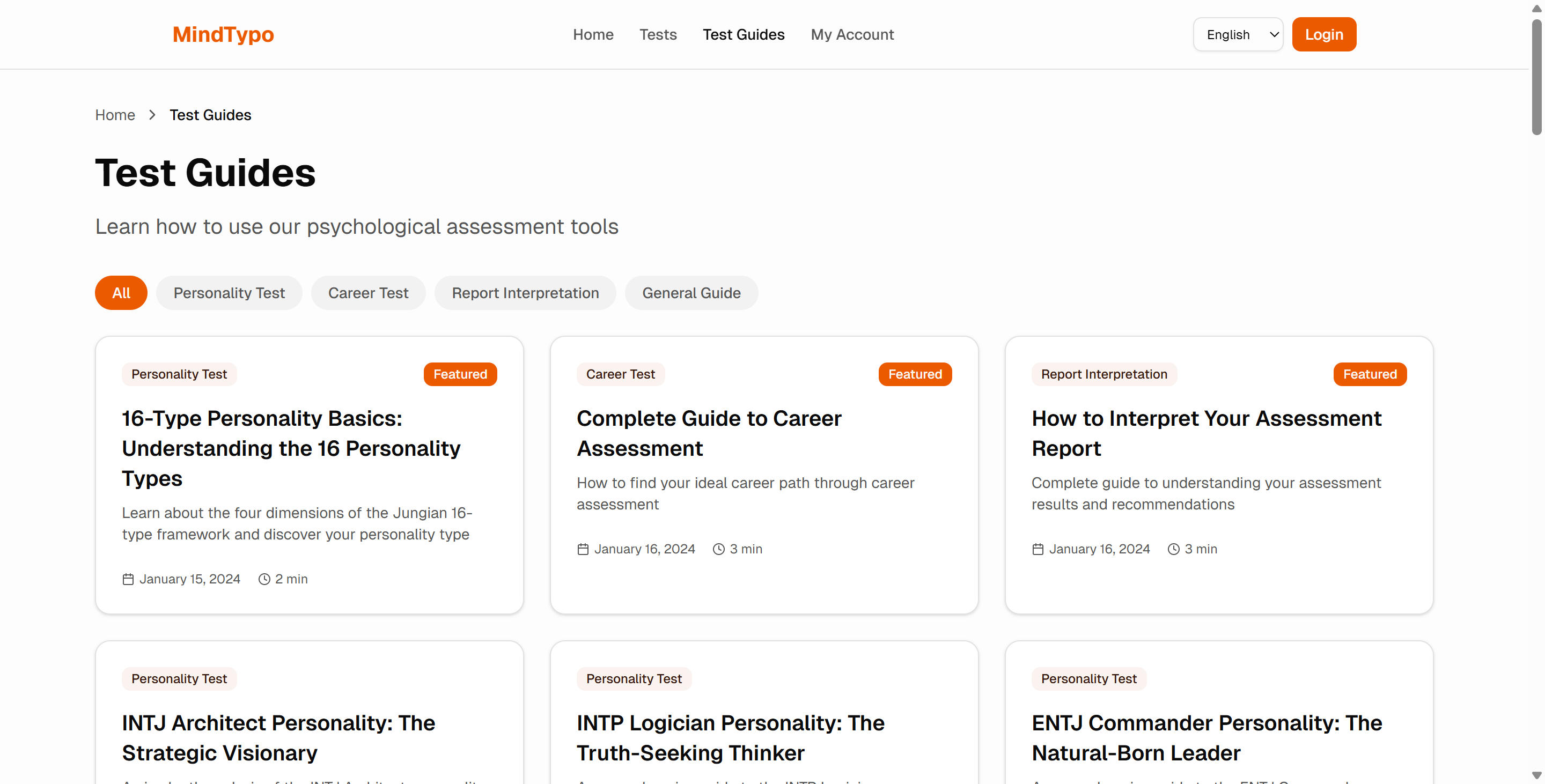The height and width of the screenshot is (784, 1545).
Task: Click the breadcrumb chevron separator icon
Action: click(152, 114)
